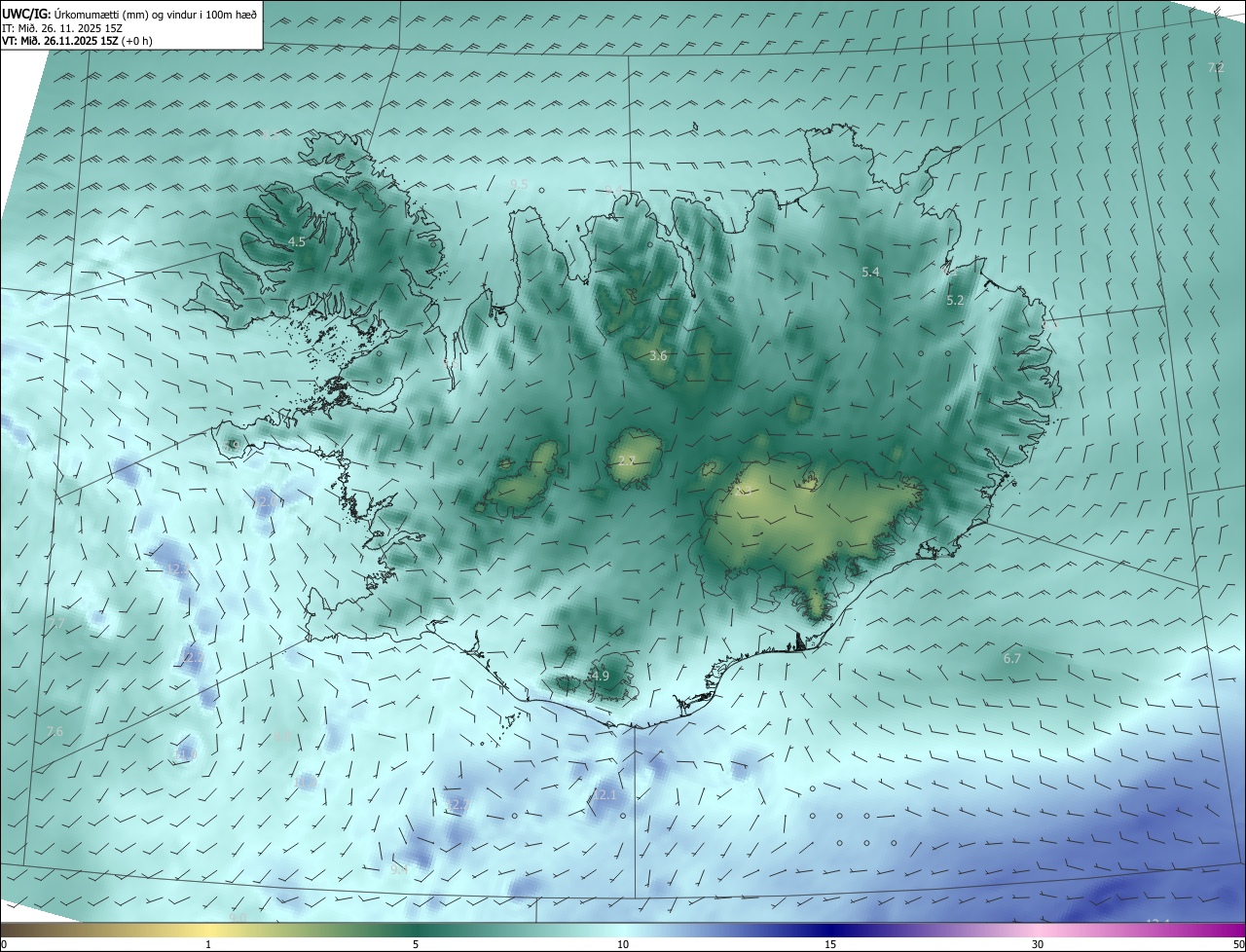Pick the dark green colour band above tick 5
Viewport: 1246px width, 952px height.
point(416,930)
